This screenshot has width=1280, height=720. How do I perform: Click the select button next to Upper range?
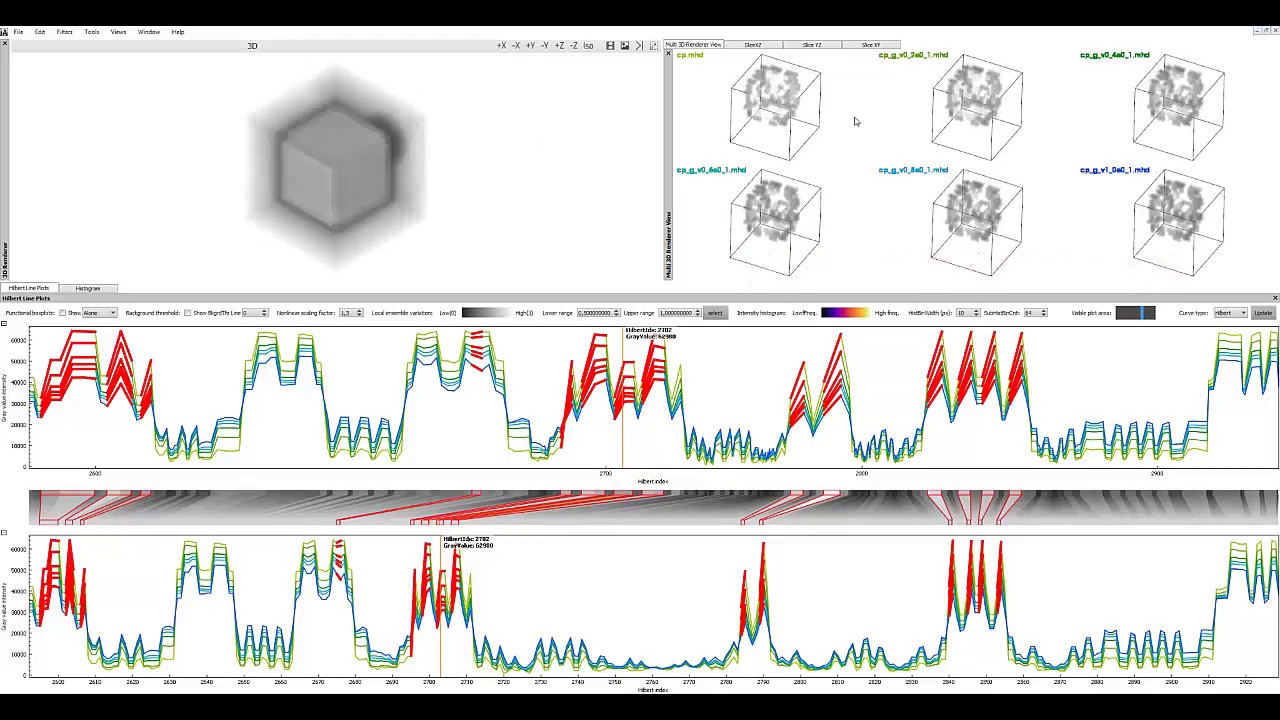(x=715, y=313)
